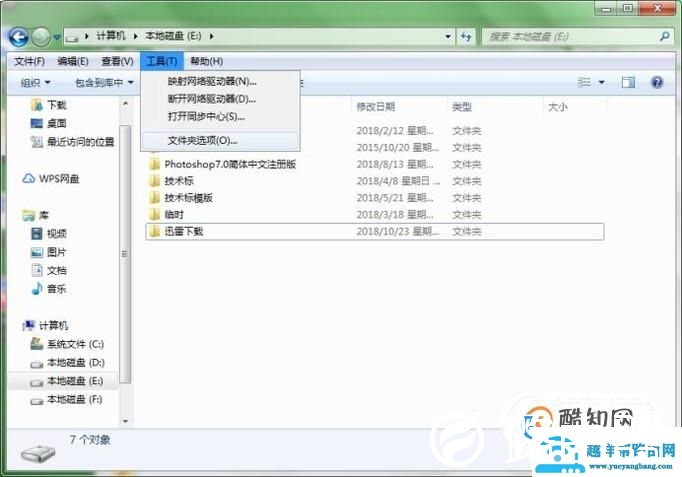Click the navigation pane scrollbar thumb

pyautogui.click(x=125, y=254)
